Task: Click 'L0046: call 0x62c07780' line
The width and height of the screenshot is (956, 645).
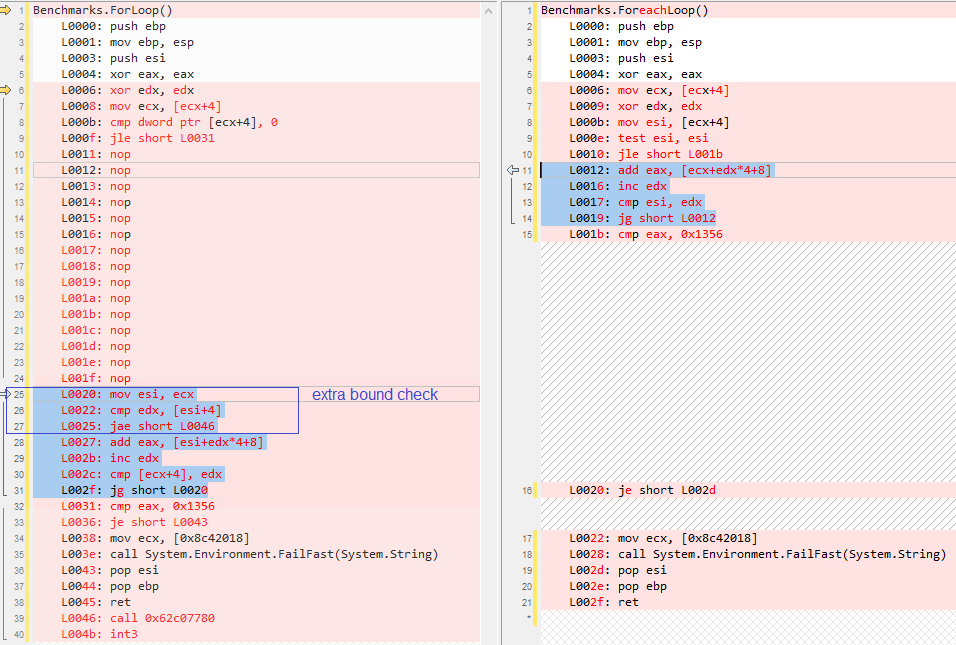Action: (x=138, y=618)
